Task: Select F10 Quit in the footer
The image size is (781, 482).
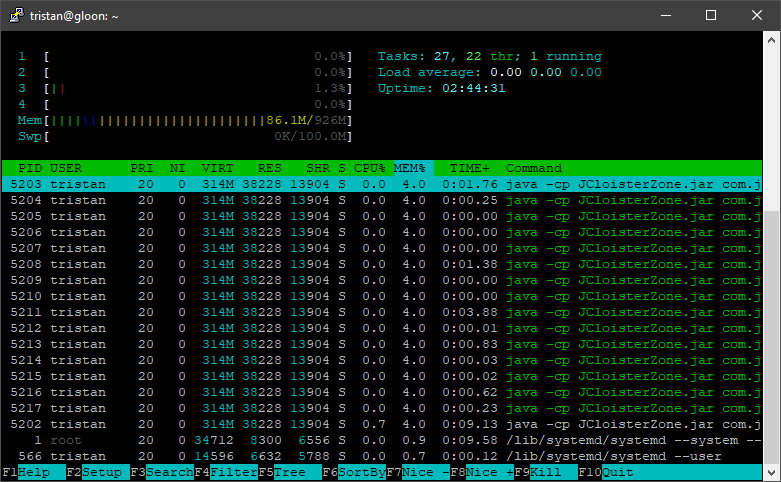Action: pos(617,472)
